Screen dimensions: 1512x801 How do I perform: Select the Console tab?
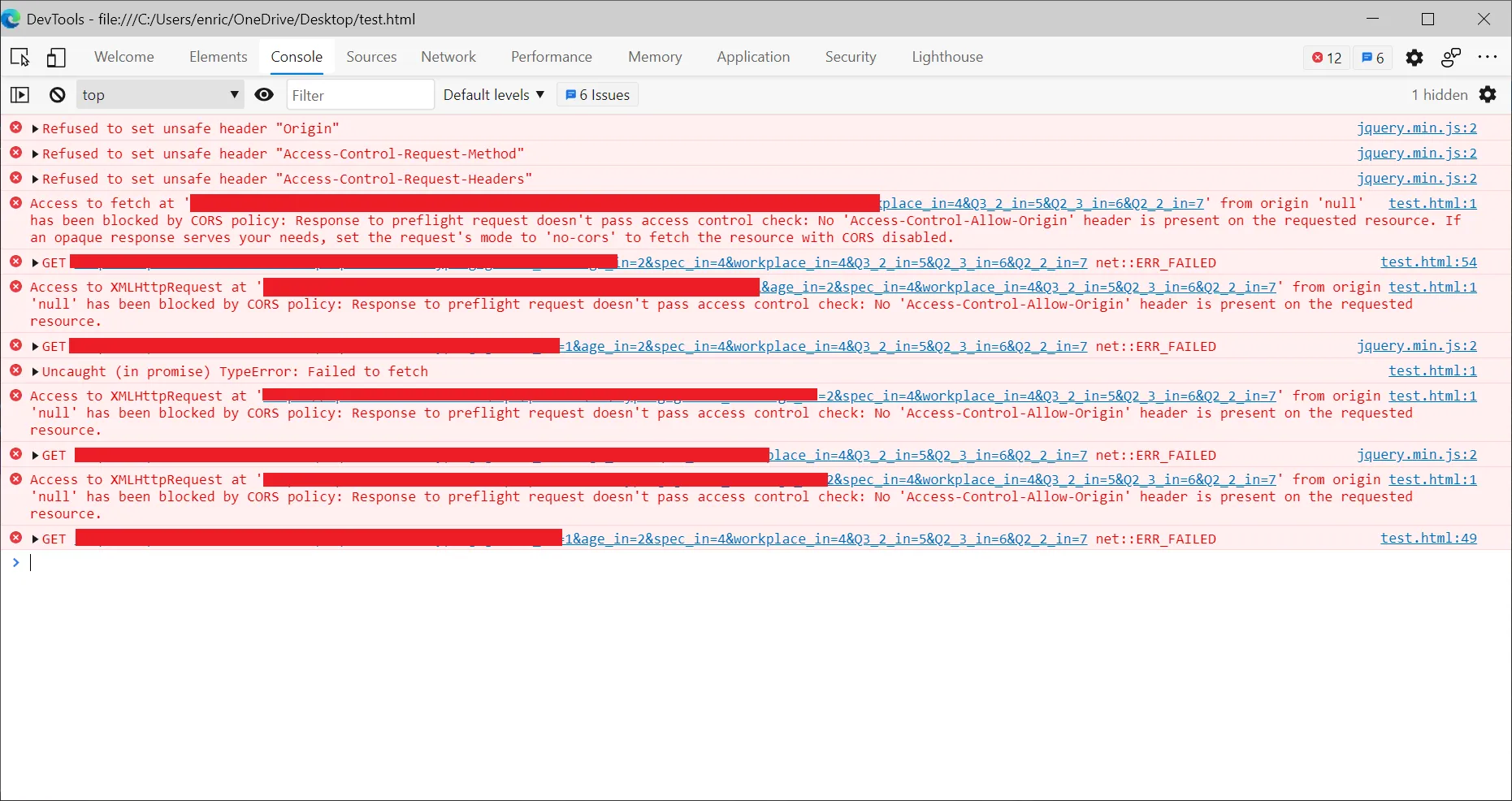click(x=297, y=57)
